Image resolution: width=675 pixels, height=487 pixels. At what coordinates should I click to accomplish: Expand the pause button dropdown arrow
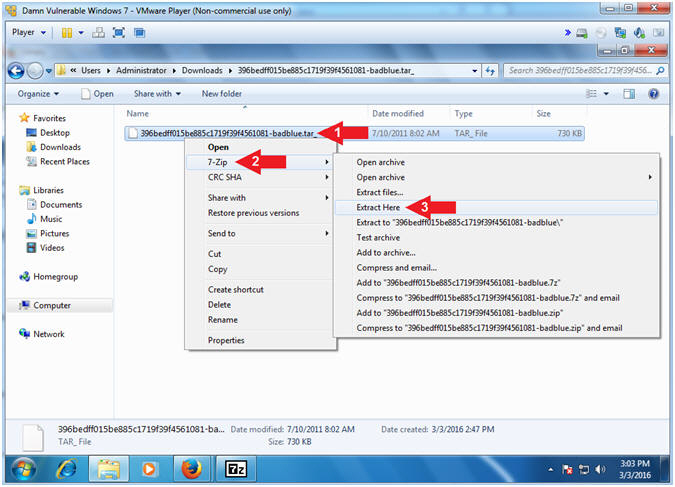click(81, 33)
